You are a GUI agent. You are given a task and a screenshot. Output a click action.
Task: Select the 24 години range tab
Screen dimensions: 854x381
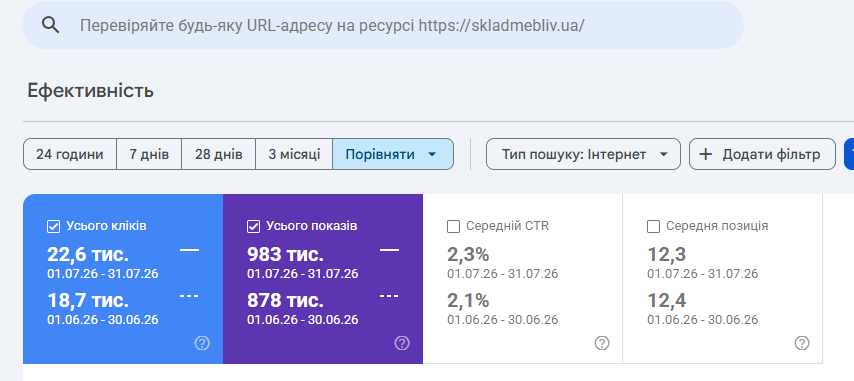(x=70, y=155)
